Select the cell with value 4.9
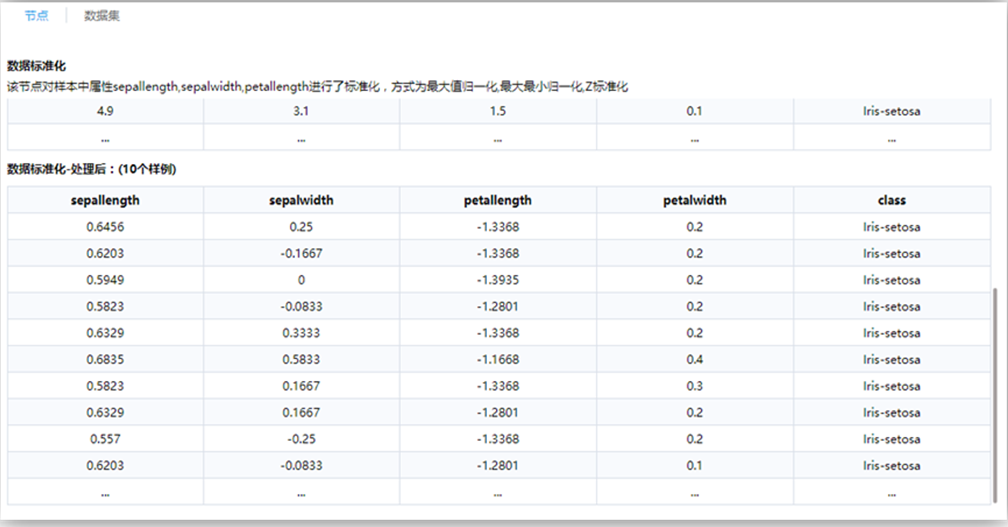Screen dimensions: 1008x527 click(105, 111)
